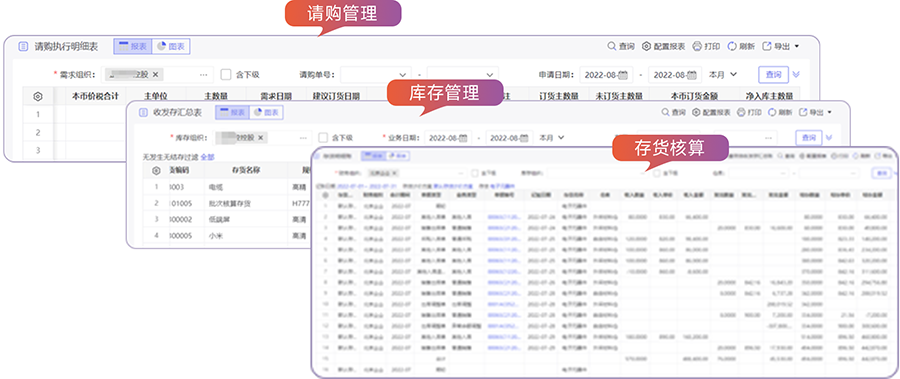Viewport: 900px width, 379px height.
Task: Print the 收发存汇总表 report
Action: (x=750, y=113)
